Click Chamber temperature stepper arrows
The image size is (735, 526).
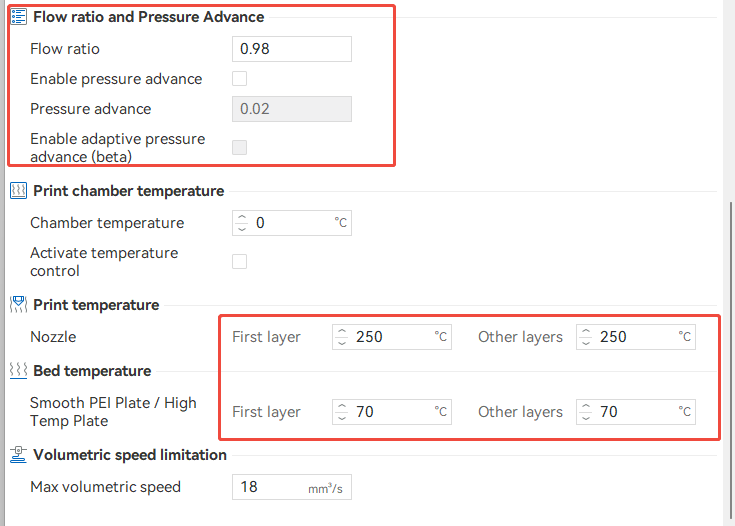coord(242,223)
